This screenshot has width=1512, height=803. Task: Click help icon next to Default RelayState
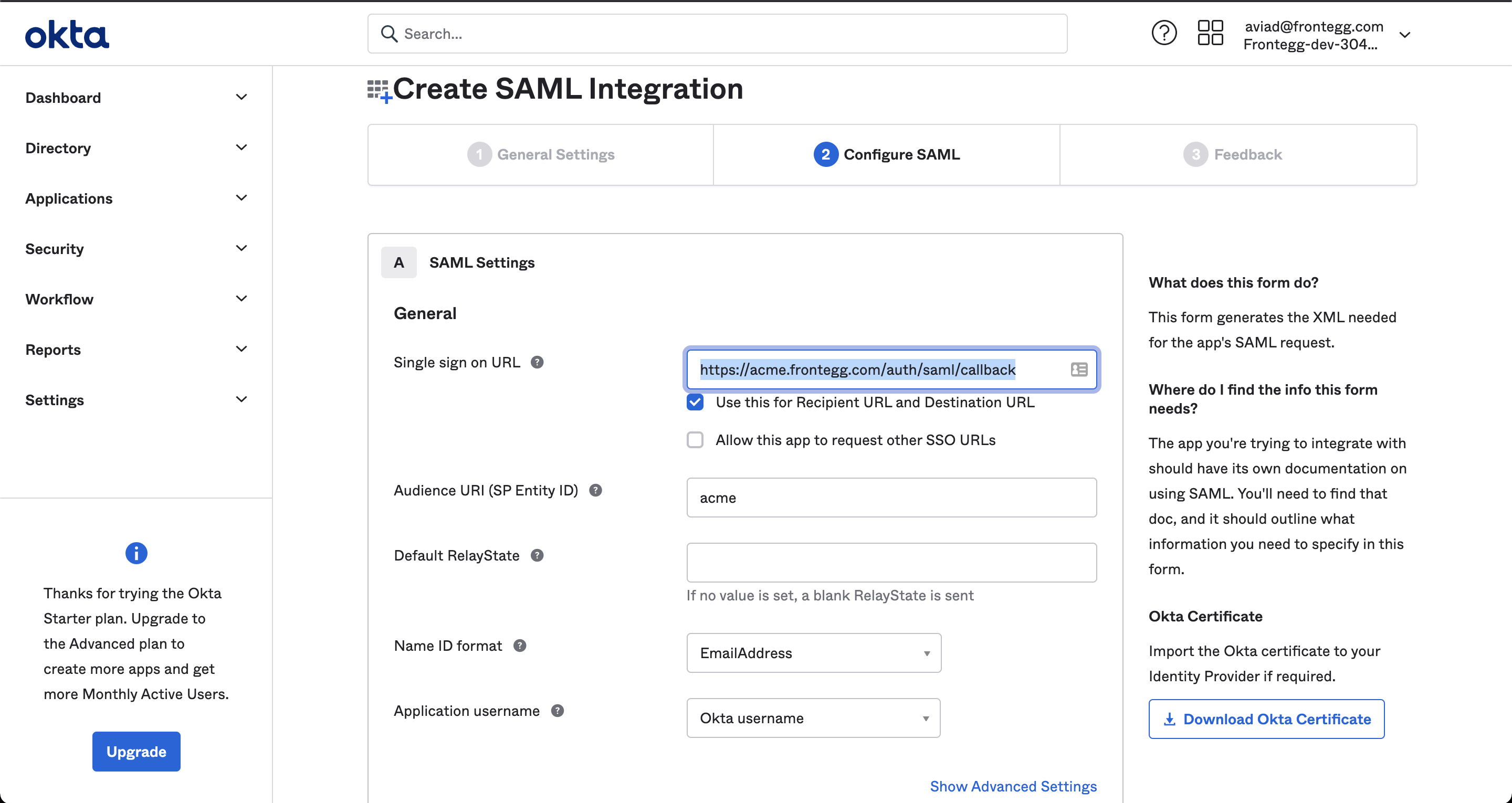coord(537,555)
